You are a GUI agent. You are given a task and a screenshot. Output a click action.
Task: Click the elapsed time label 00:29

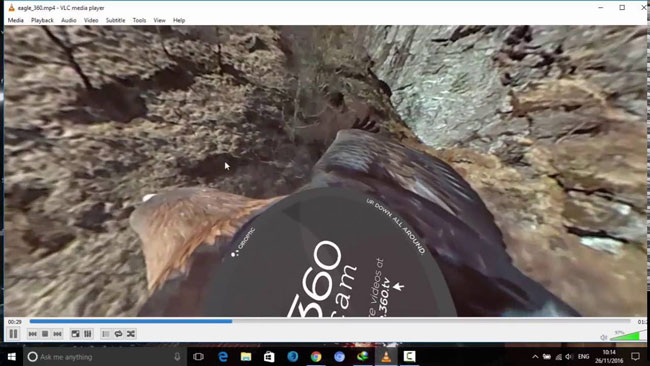point(15,322)
